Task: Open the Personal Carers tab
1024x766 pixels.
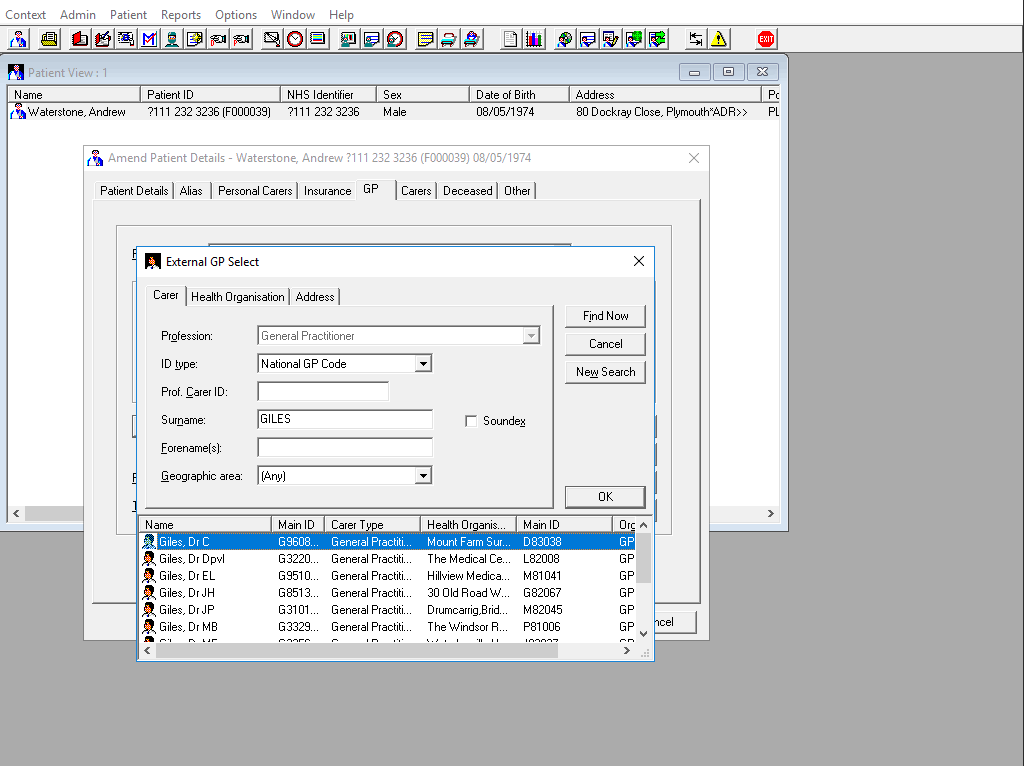Action: point(255,191)
